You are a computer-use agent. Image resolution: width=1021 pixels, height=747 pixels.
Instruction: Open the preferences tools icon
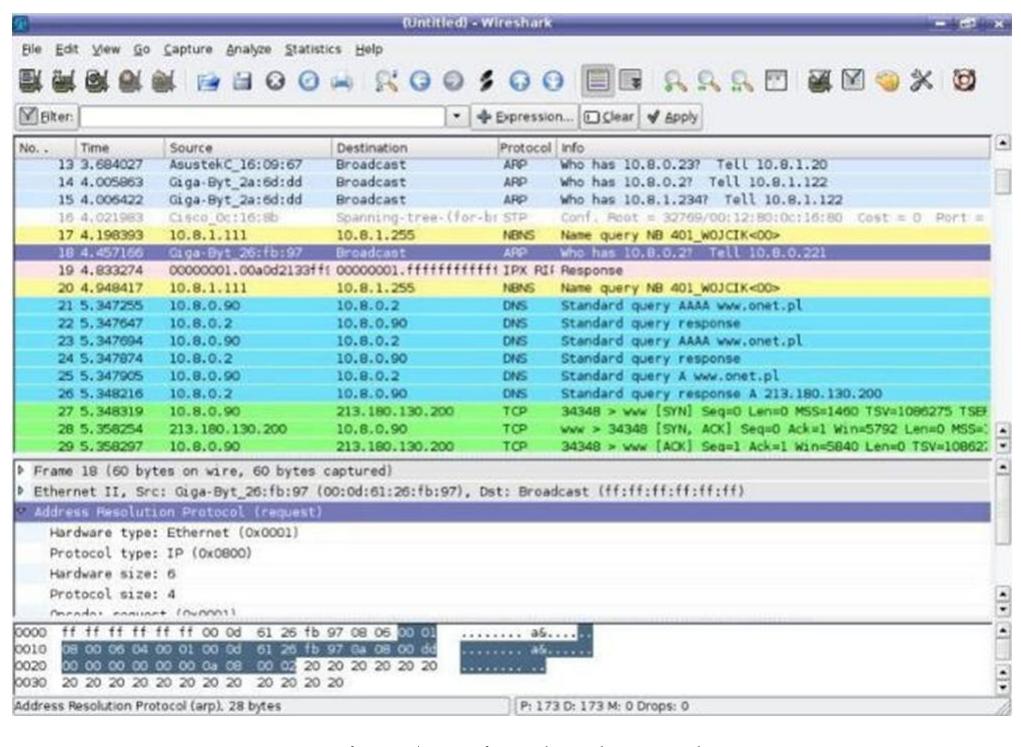point(921,81)
